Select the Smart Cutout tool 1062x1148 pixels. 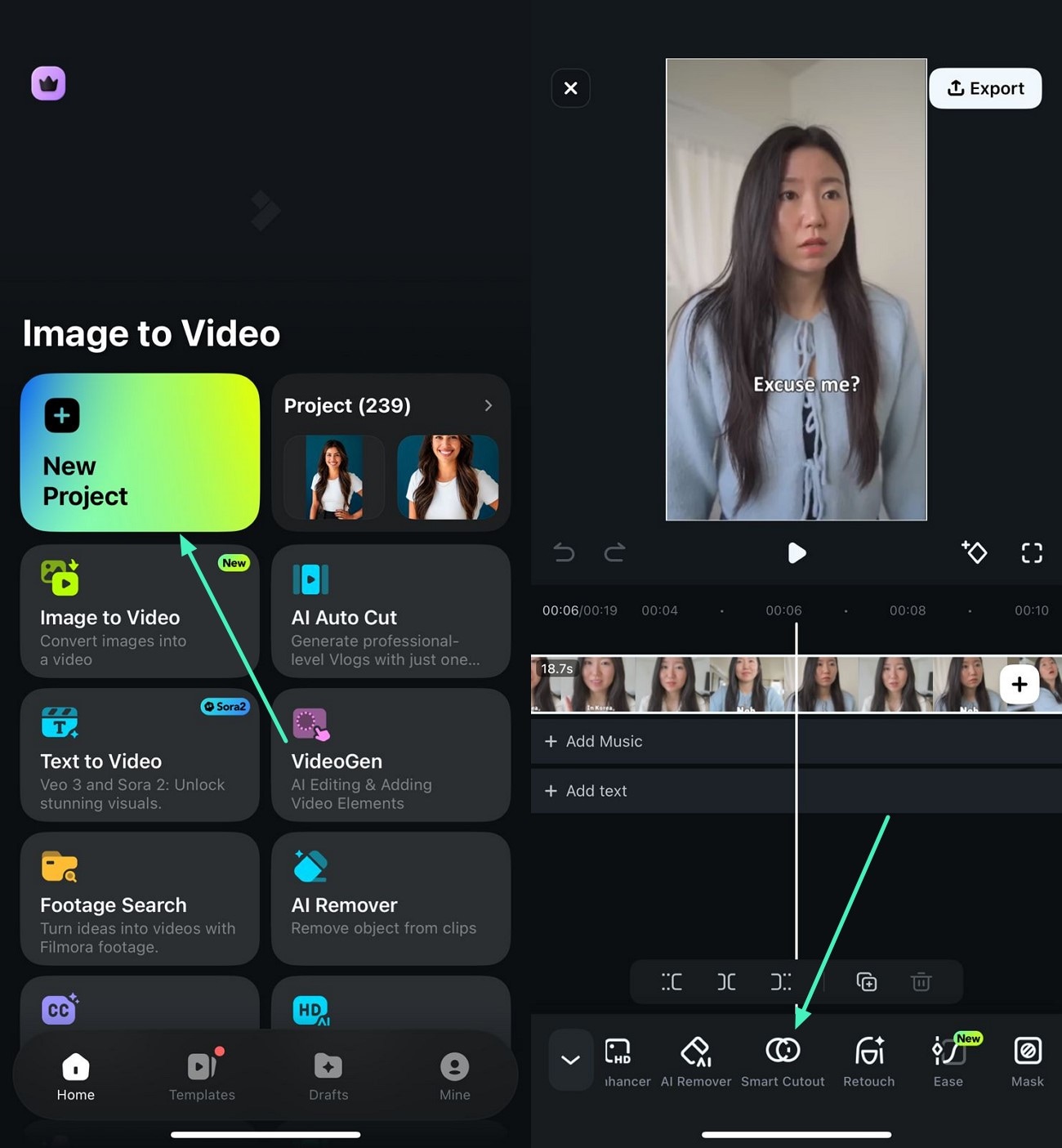[782, 1058]
